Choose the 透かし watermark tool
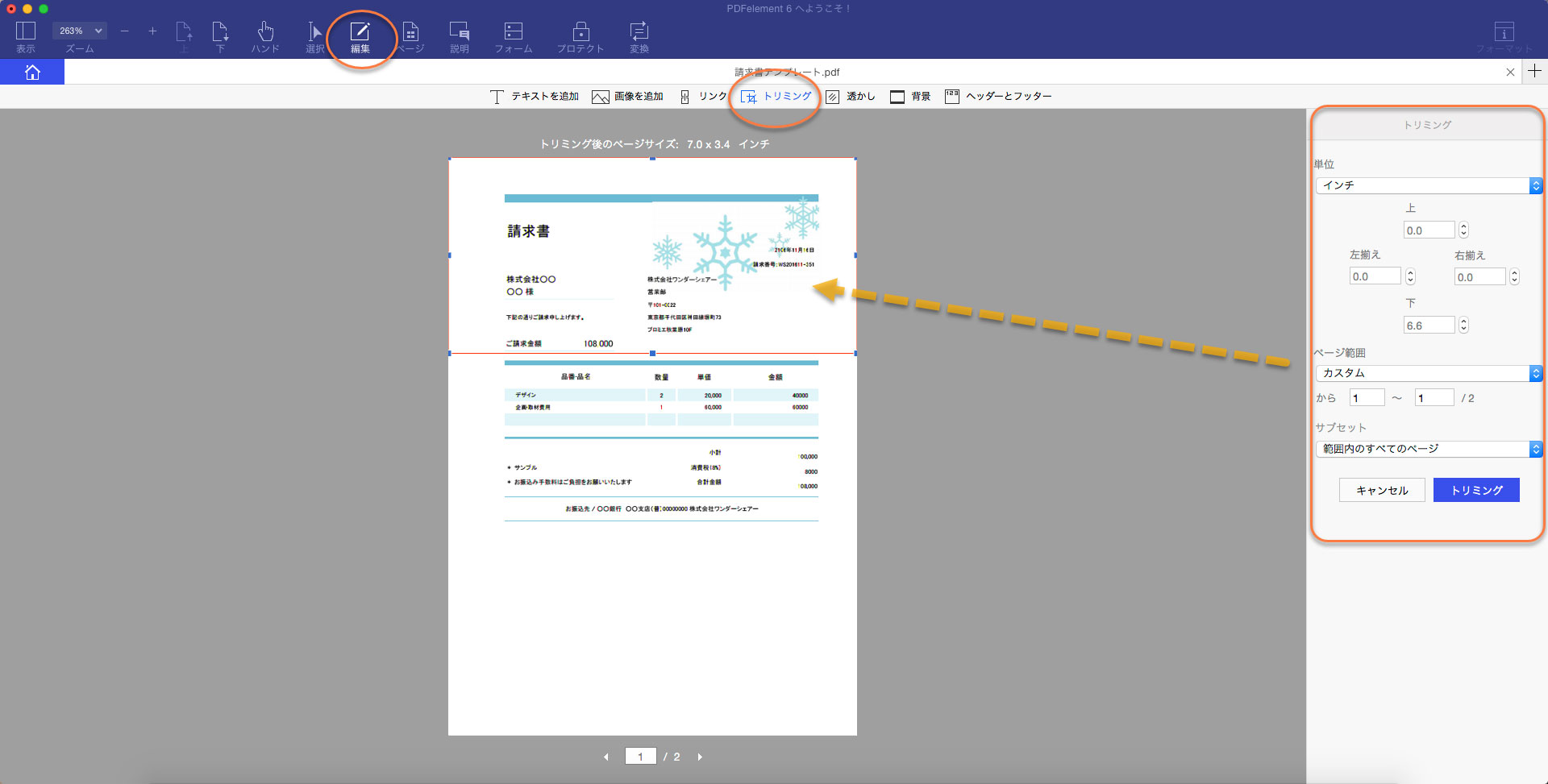Screen dimensions: 1548x784 coord(850,97)
